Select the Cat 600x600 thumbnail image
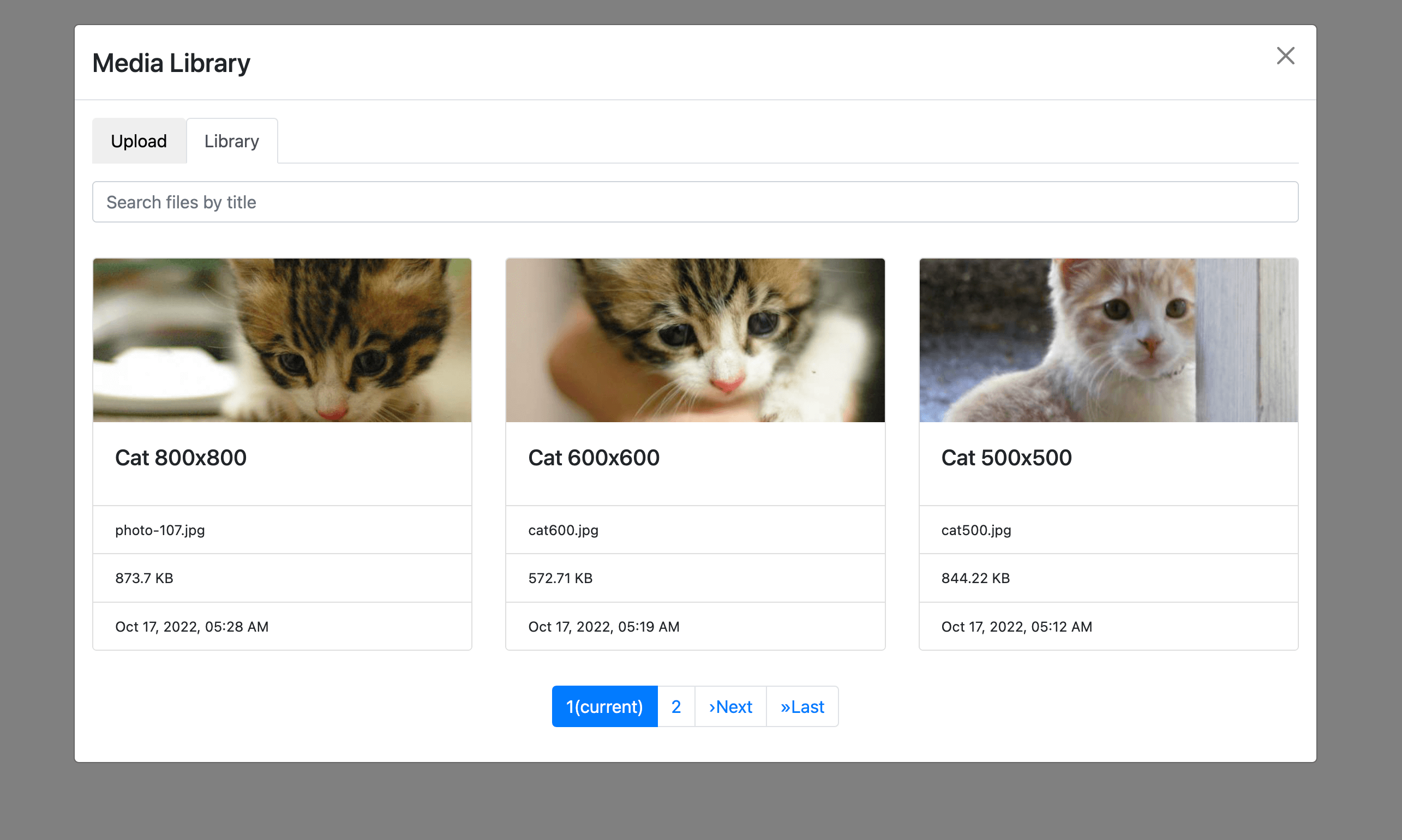Image resolution: width=1402 pixels, height=840 pixels. coord(694,340)
